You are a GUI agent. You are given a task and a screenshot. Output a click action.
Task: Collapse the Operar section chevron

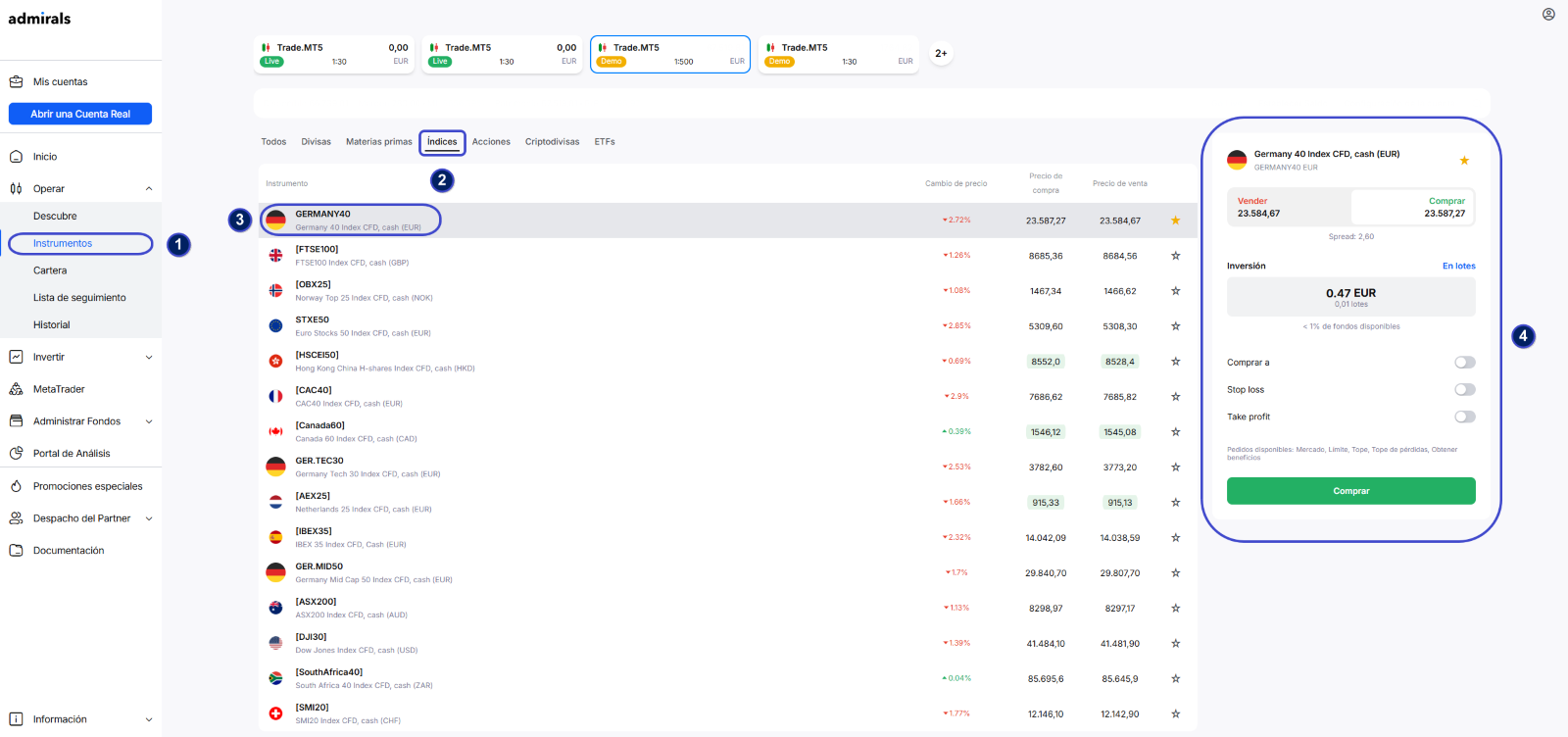click(x=149, y=189)
